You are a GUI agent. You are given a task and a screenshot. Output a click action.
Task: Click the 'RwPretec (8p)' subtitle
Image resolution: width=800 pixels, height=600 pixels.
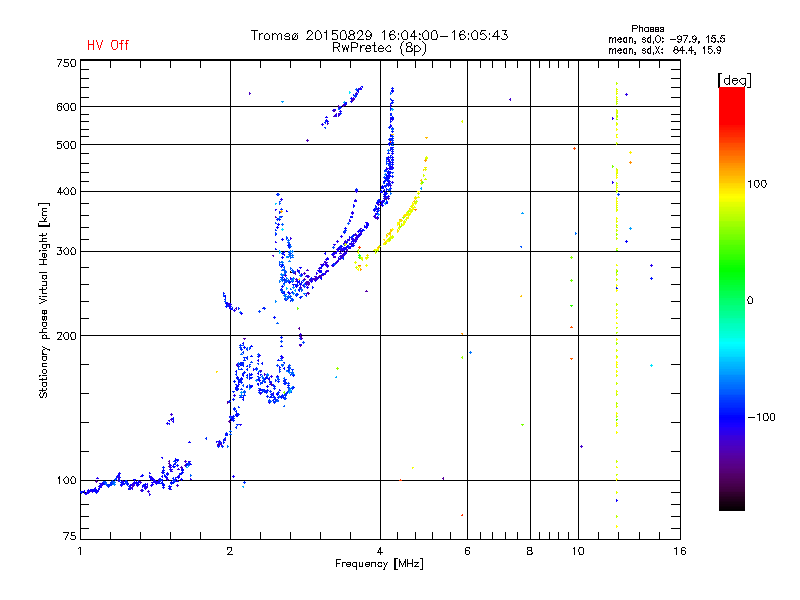pyautogui.click(x=379, y=48)
